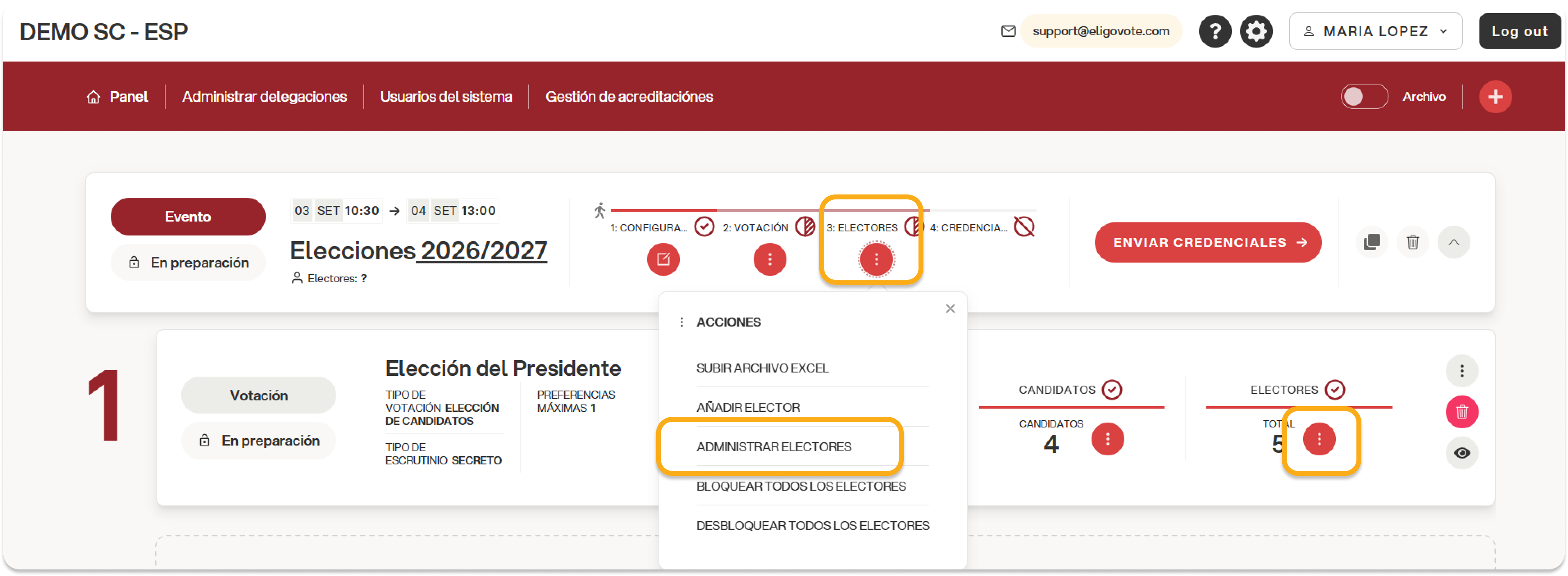Open edit icon under 1: CONFIGURA step
The image size is (1568, 576).
pos(663,259)
